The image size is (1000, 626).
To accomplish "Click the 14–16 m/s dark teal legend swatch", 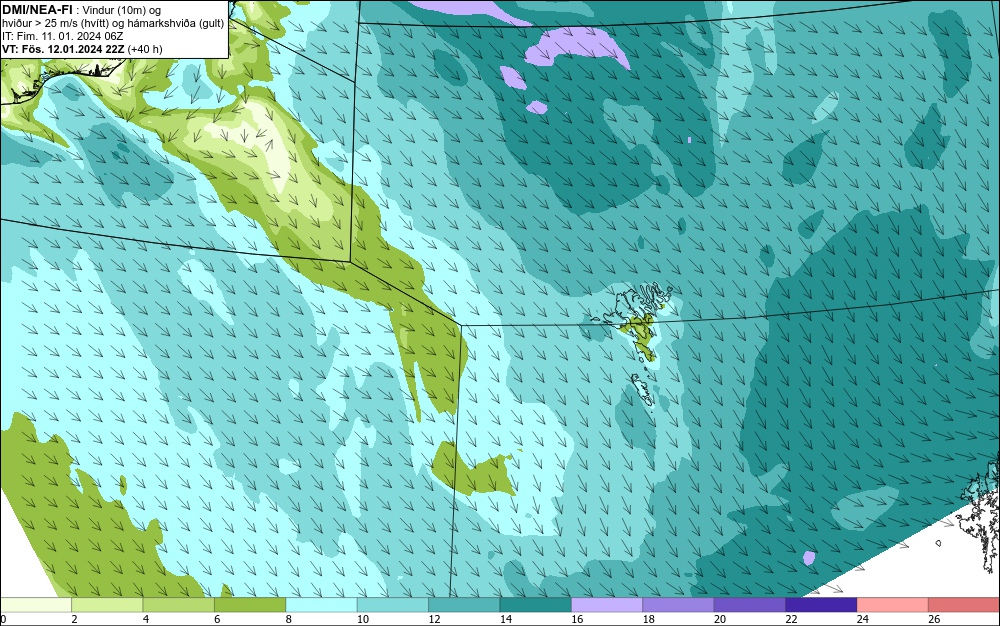I will click(x=536, y=605).
